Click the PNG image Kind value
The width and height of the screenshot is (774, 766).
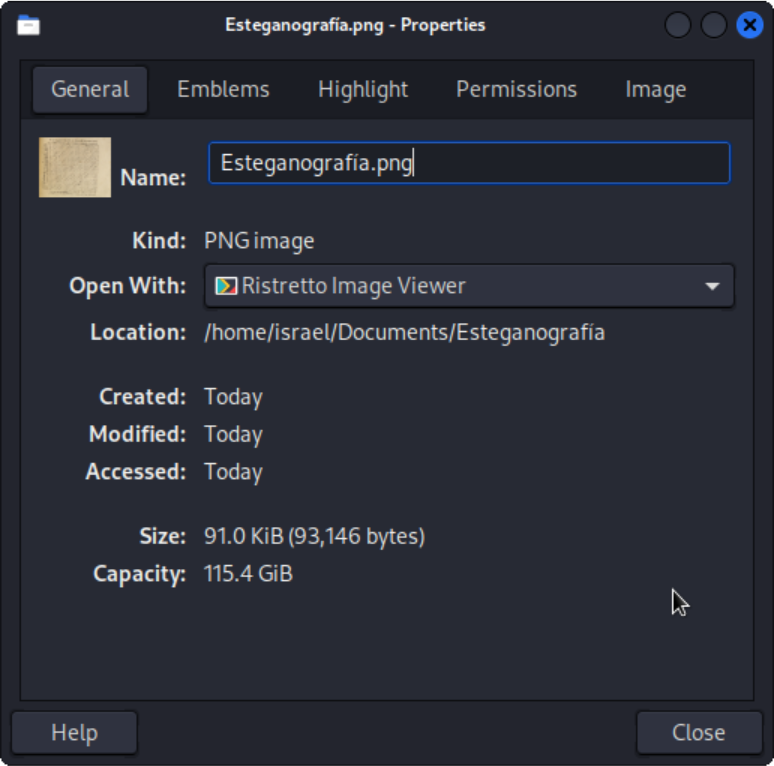pyautogui.click(x=259, y=241)
